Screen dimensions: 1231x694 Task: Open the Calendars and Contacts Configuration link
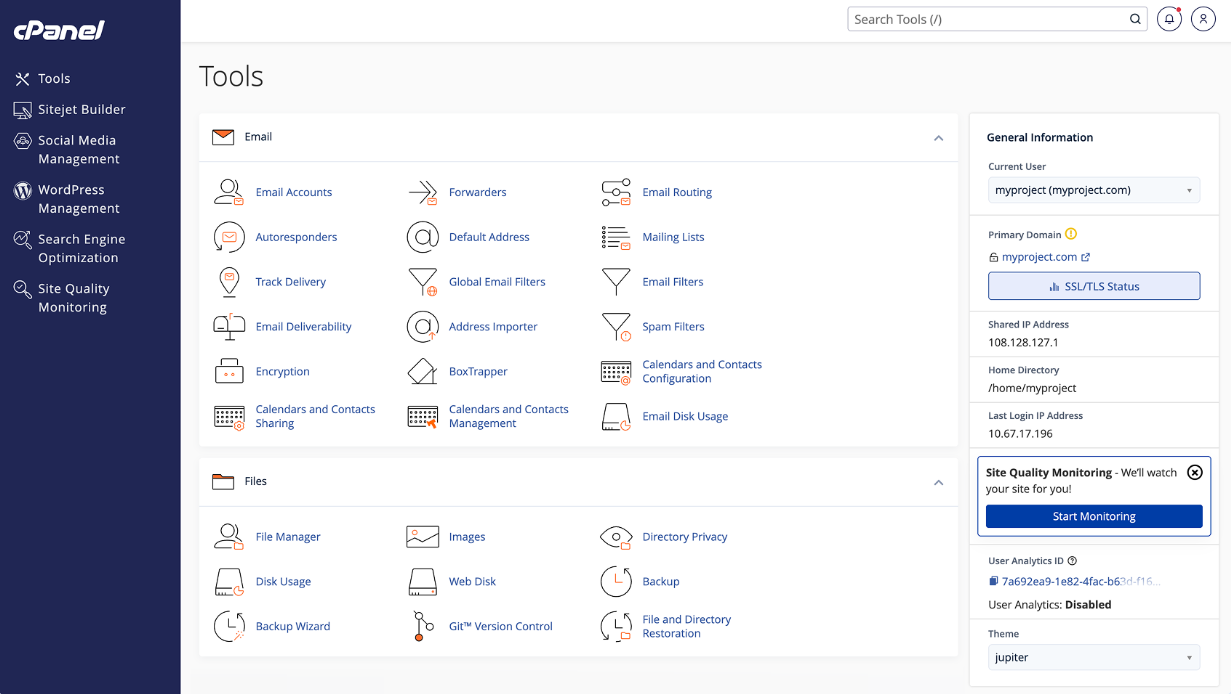702,371
